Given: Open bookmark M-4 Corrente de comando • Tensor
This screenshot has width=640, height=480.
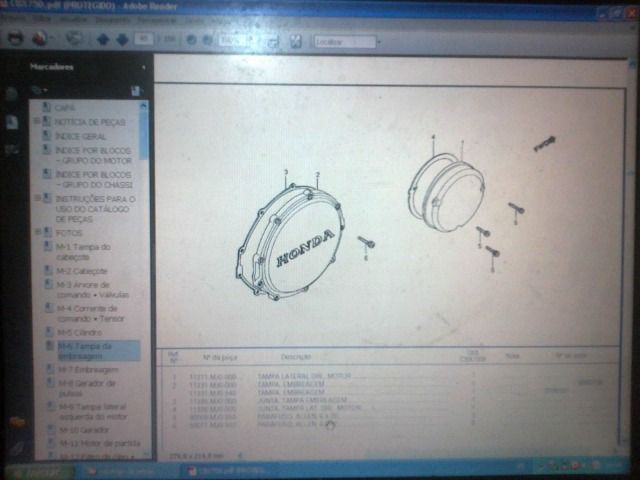Looking at the screenshot, I should (x=90, y=313).
